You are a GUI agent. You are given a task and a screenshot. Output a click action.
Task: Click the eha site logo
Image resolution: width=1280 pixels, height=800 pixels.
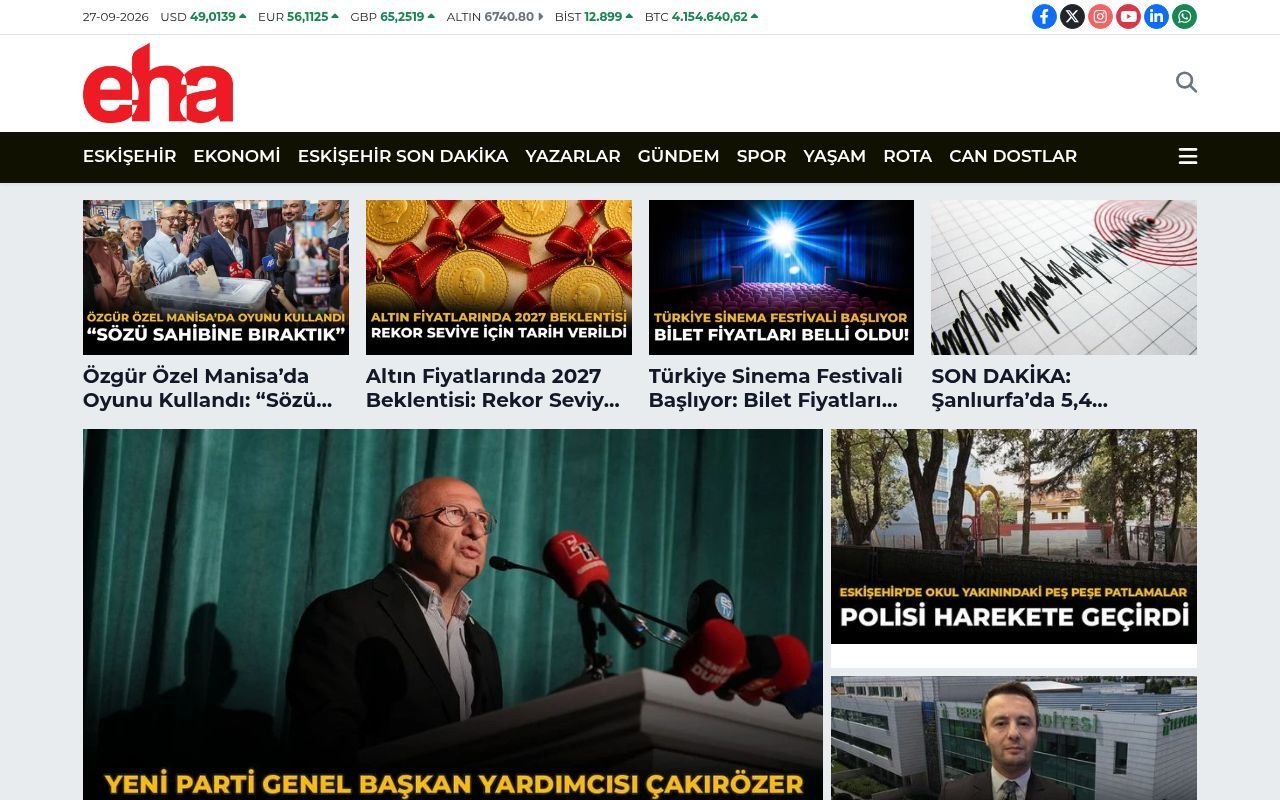click(x=158, y=83)
